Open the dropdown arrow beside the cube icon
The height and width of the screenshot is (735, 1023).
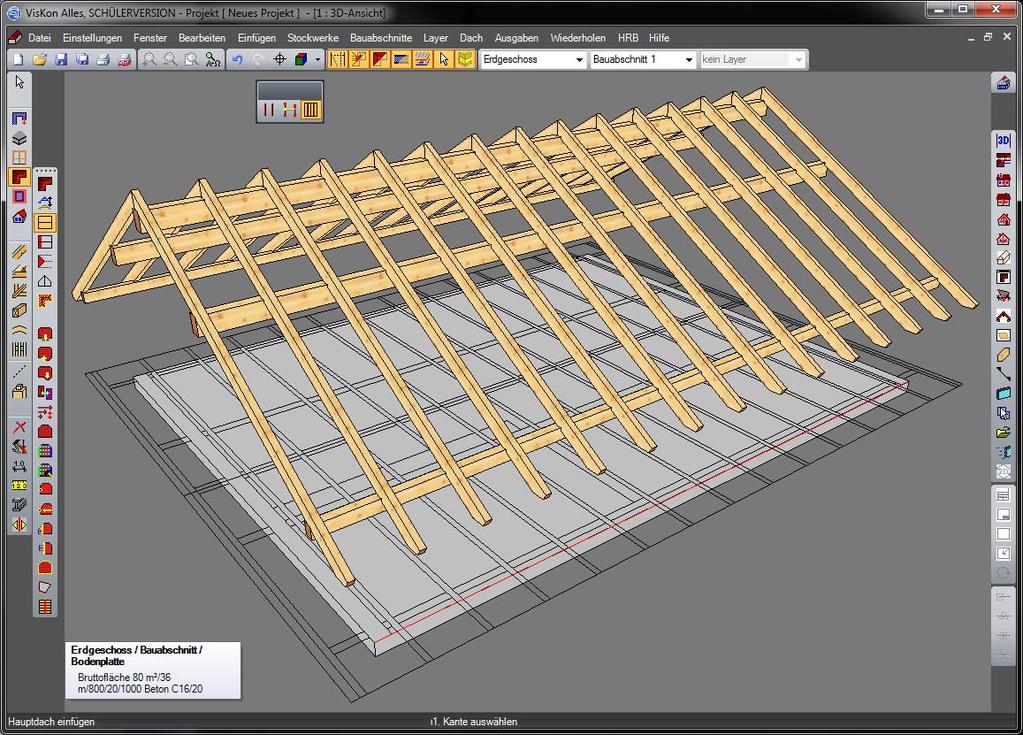318,60
